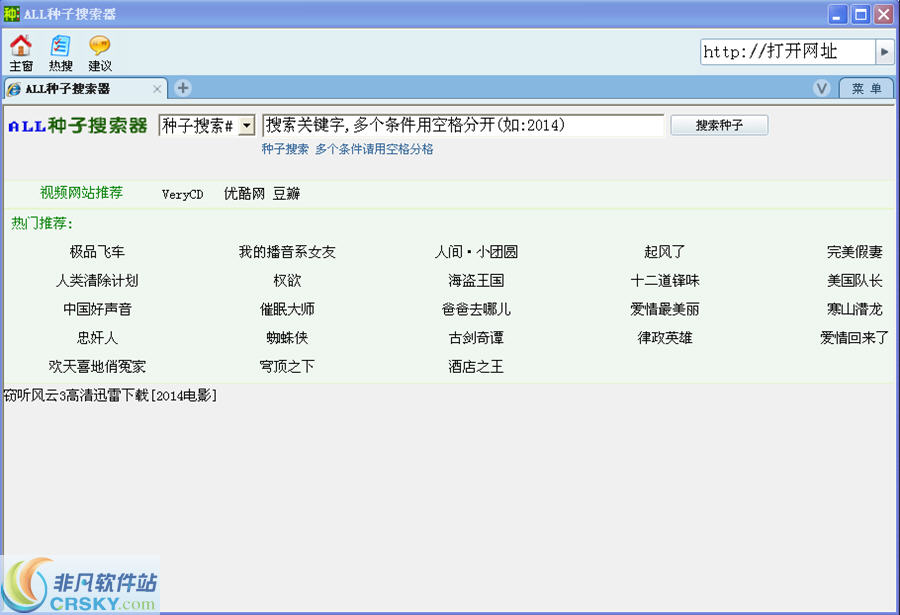Screen dimensions: 900x615
Task: Click the 搜索种子 button
Action: tap(719, 125)
